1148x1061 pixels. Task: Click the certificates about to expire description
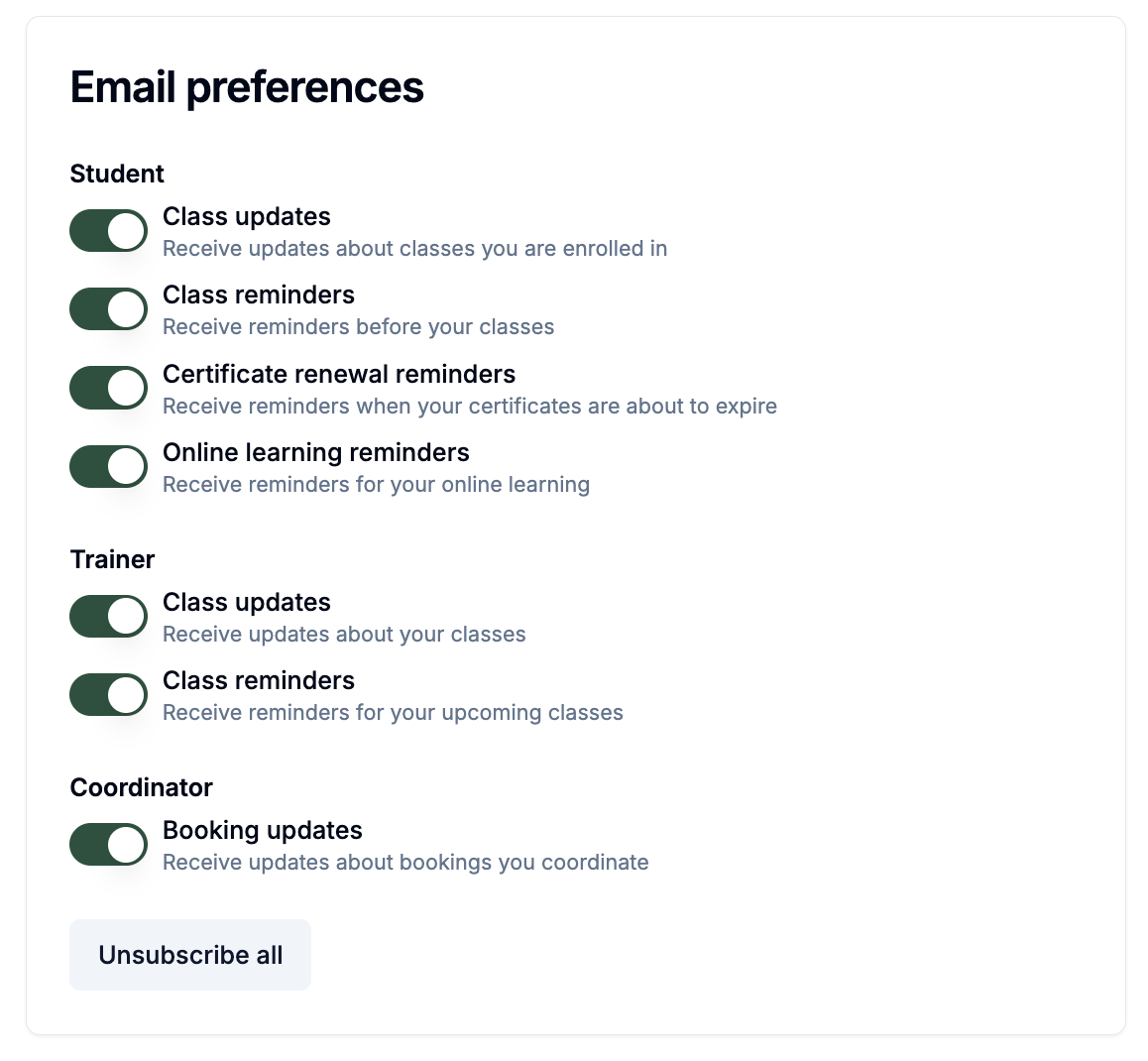(x=470, y=407)
